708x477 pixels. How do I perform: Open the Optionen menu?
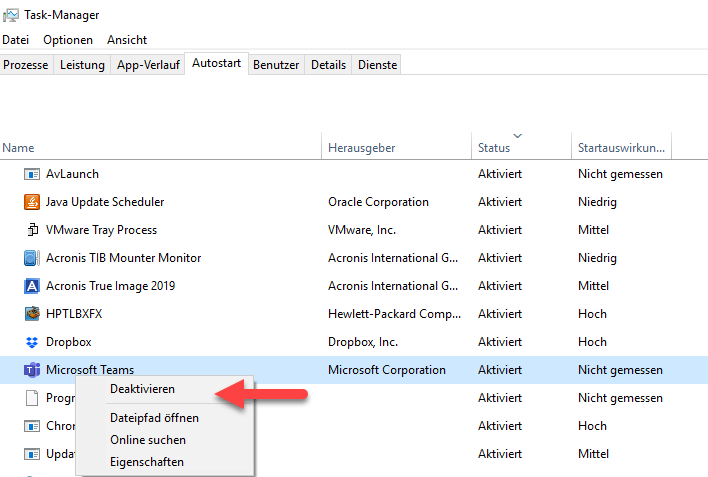coord(68,40)
